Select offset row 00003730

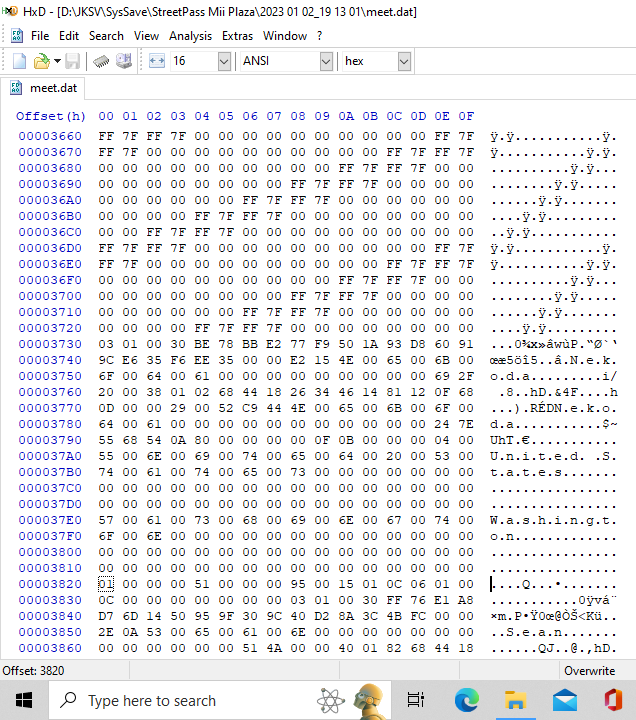(x=50, y=344)
